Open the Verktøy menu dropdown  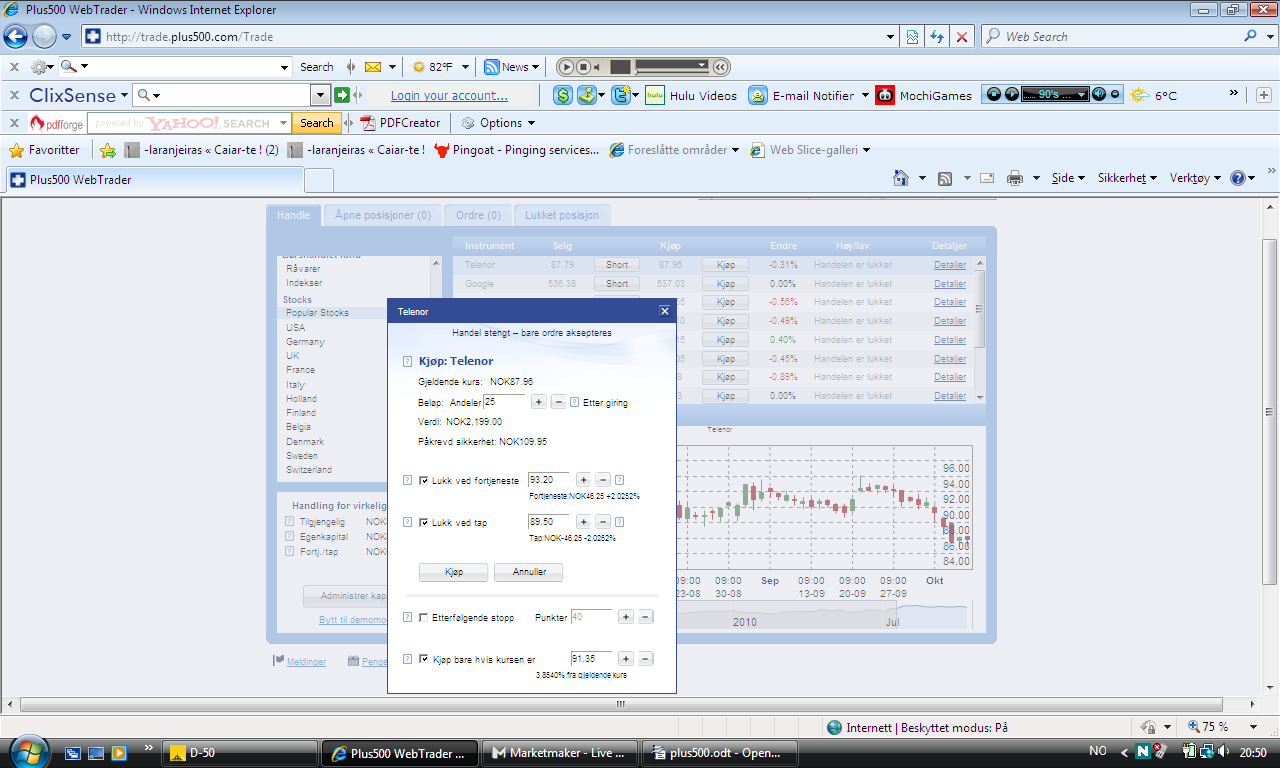point(1195,178)
